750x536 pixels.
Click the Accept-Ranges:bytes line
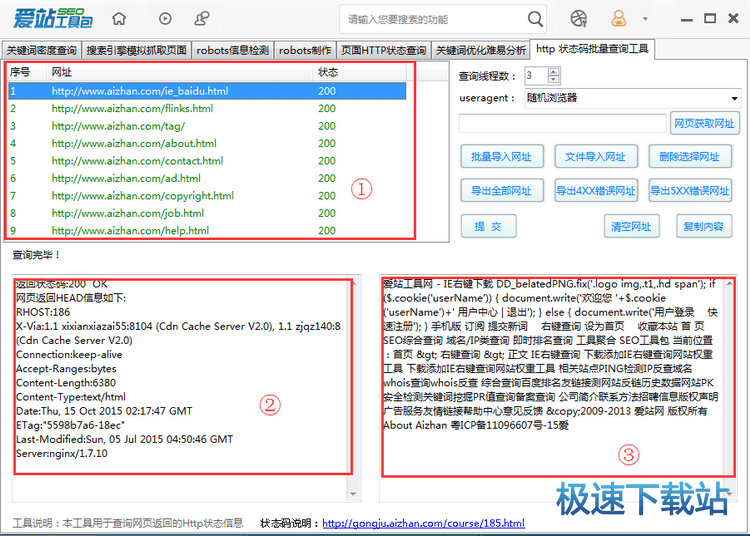pos(66,369)
